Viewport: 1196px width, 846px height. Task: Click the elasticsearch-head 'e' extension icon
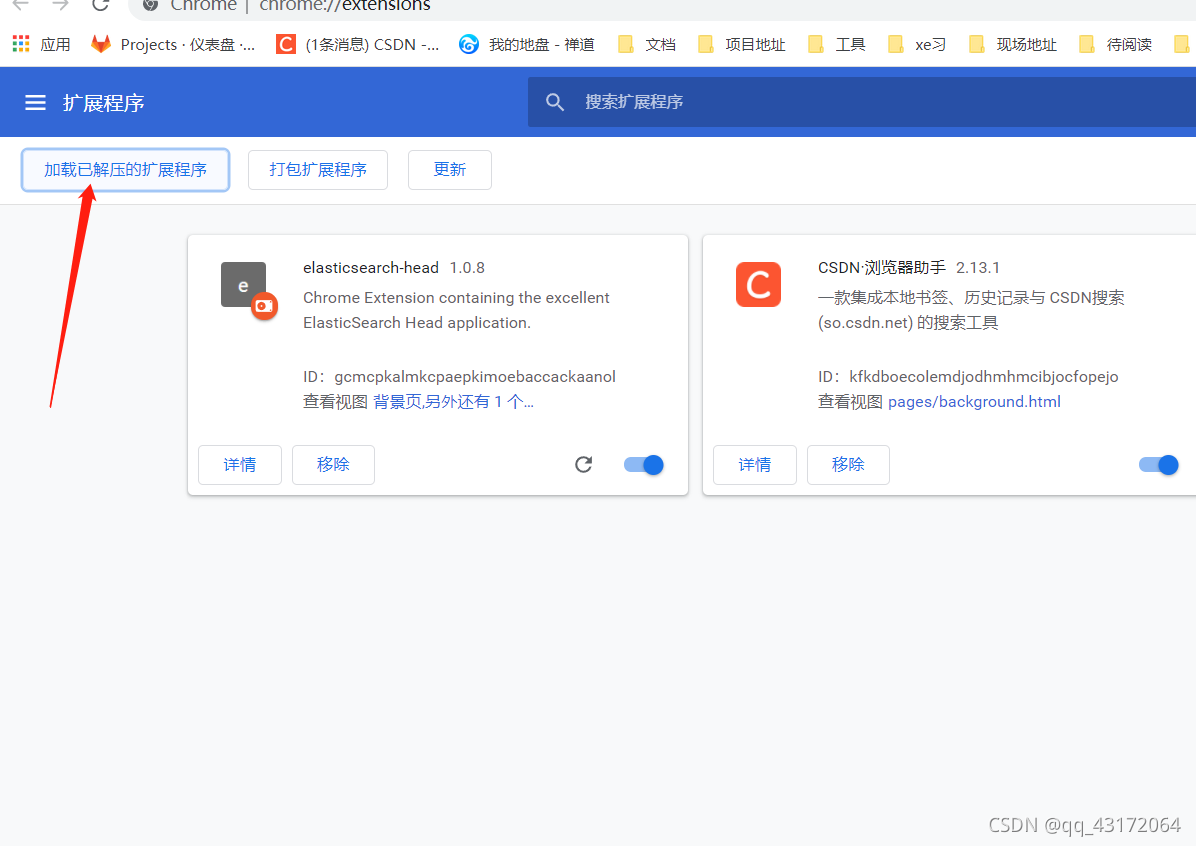point(243,284)
